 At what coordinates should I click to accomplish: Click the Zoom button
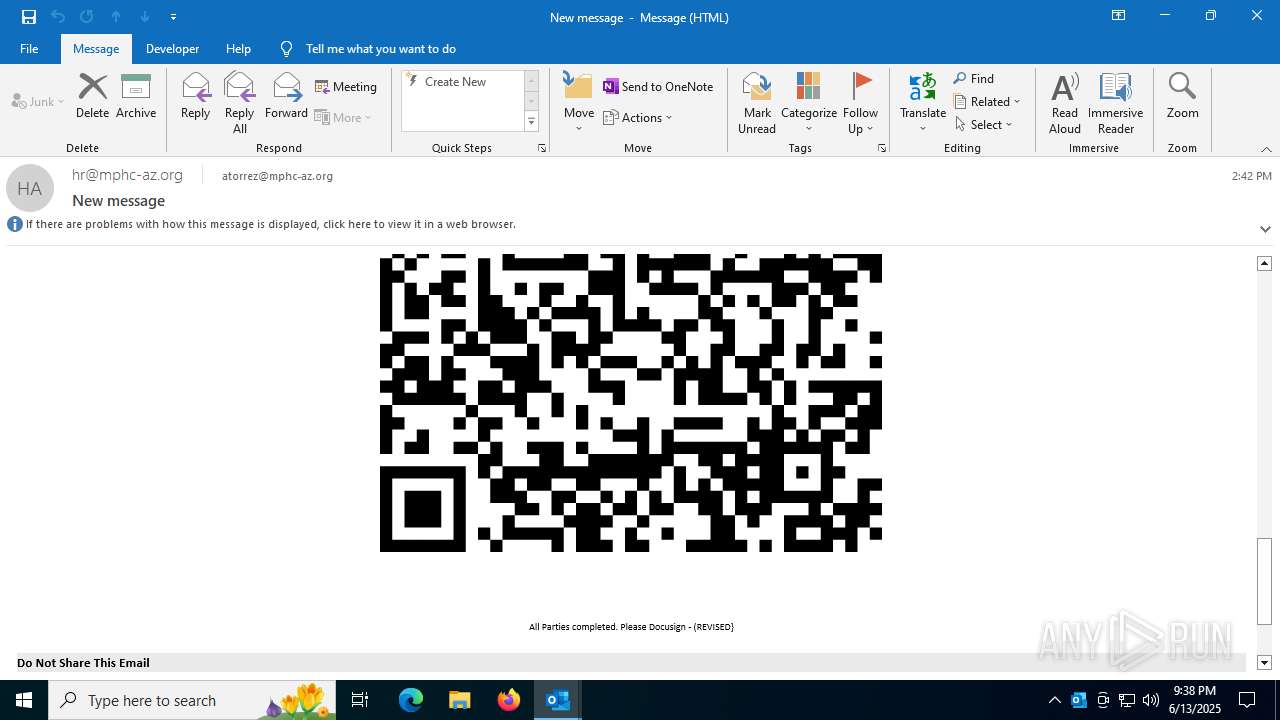[x=1182, y=96]
